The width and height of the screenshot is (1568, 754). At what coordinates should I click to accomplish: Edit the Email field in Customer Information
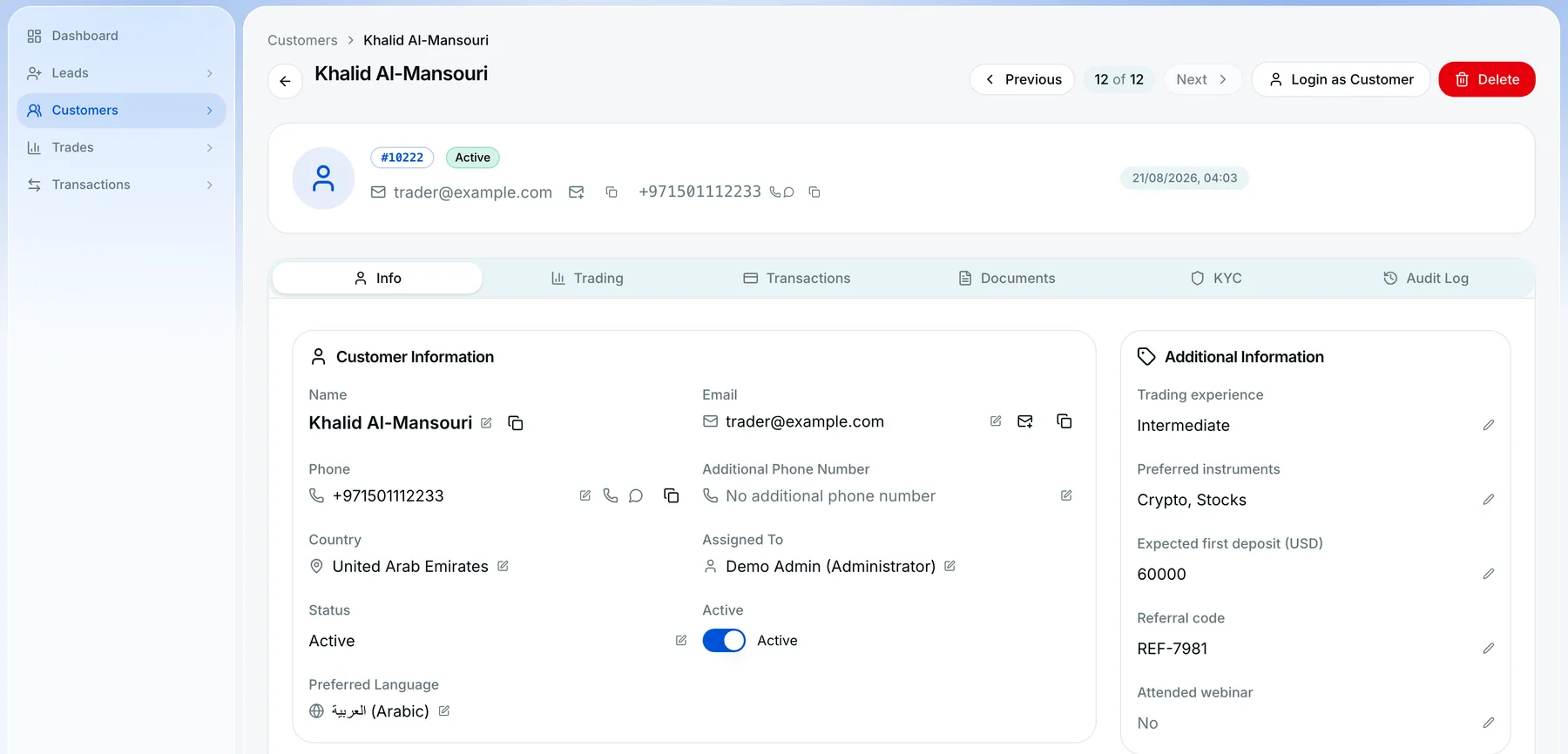tap(996, 421)
